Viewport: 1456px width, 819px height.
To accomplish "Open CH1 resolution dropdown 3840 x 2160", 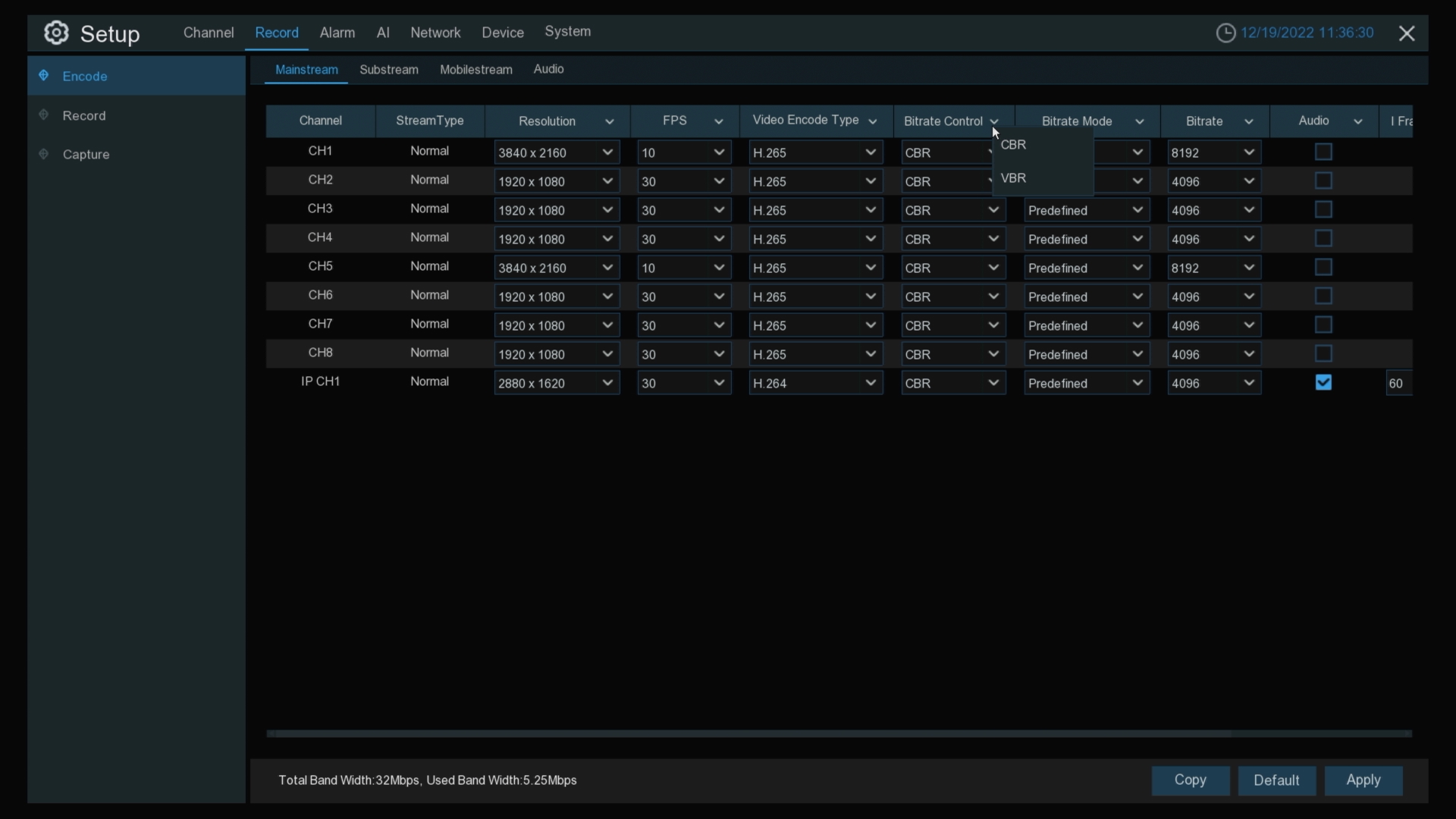I will click(x=557, y=152).
